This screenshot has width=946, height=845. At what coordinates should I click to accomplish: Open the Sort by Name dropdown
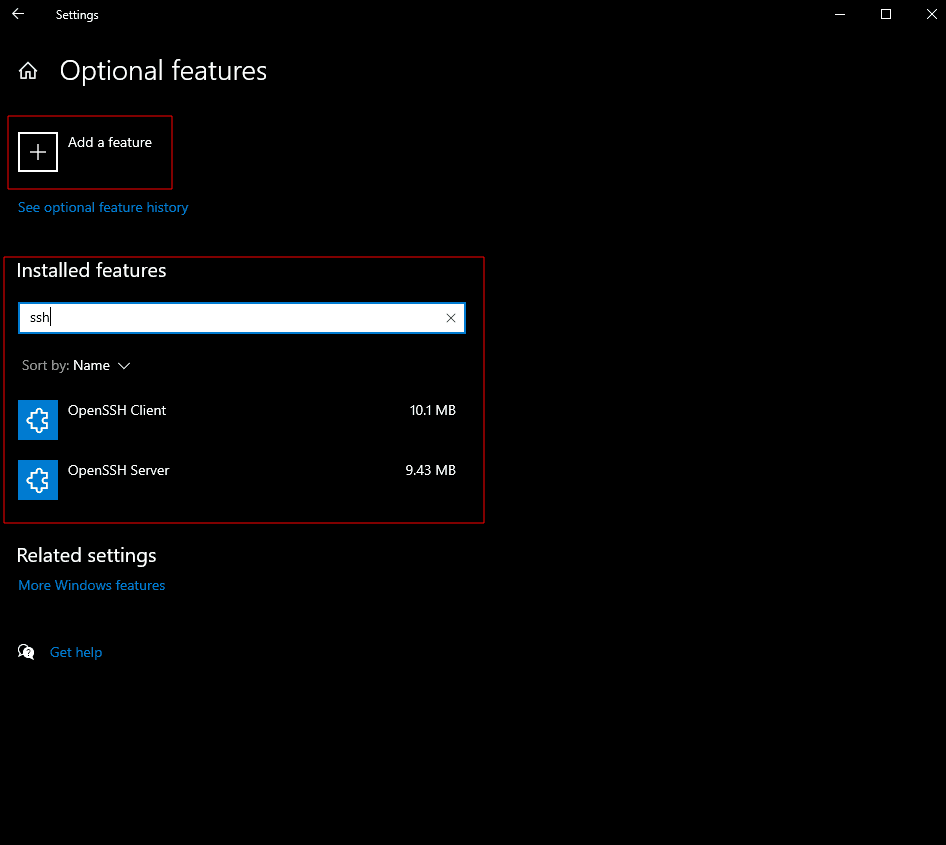coord(76,366)
